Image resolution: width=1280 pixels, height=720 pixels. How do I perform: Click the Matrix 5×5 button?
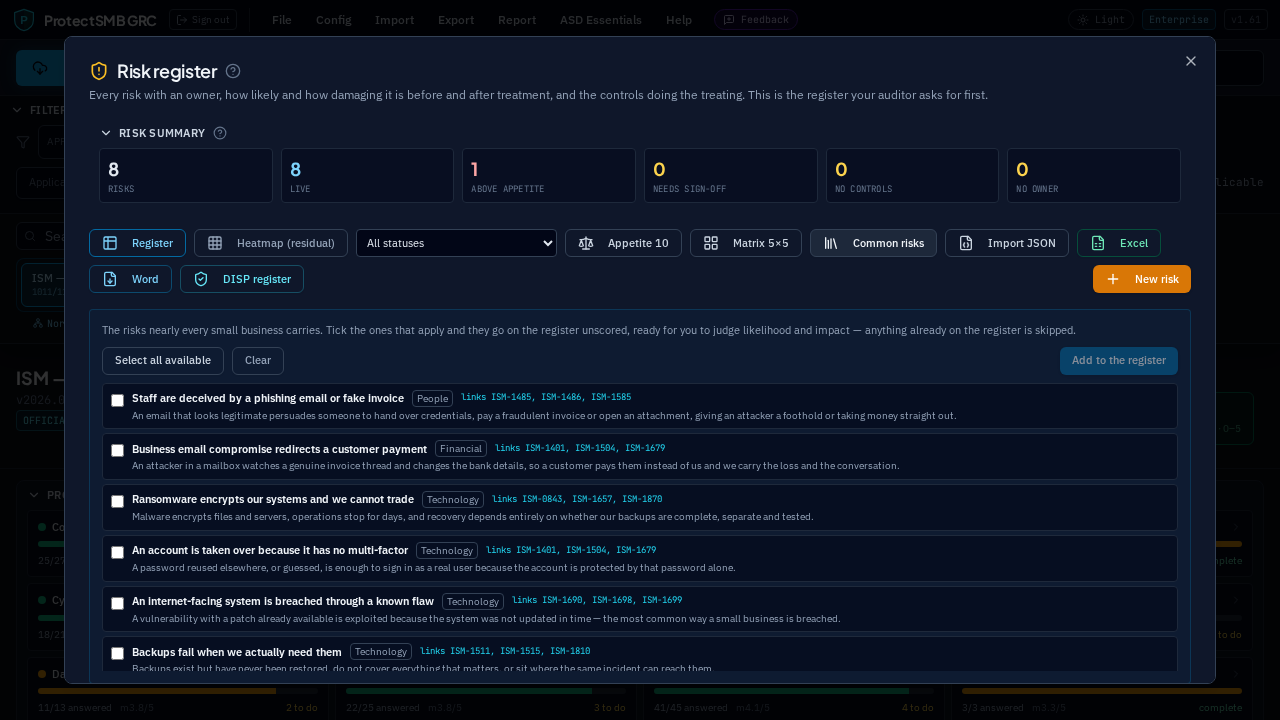[746, 243]
